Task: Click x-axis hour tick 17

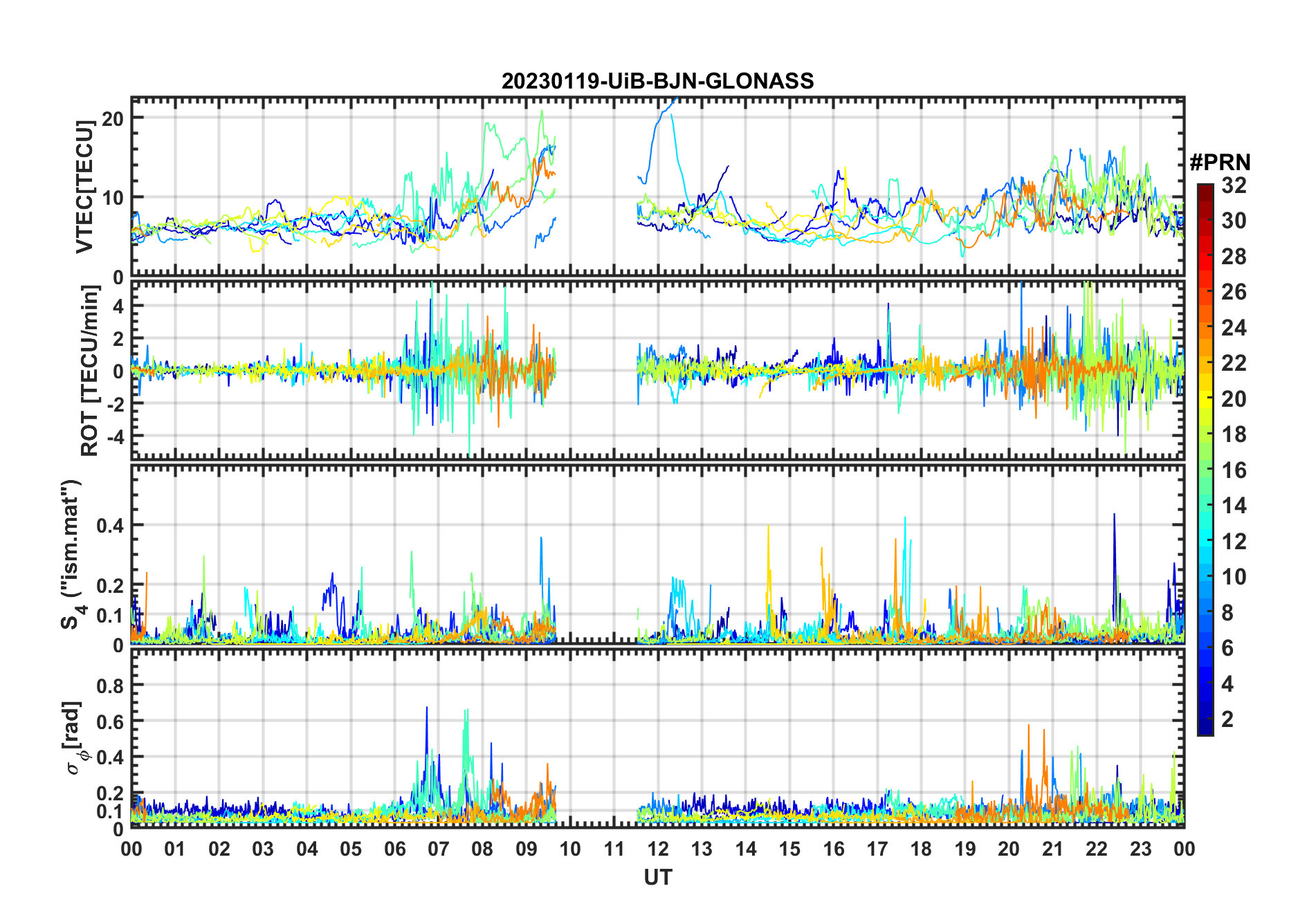Action: tap(877, 849)
